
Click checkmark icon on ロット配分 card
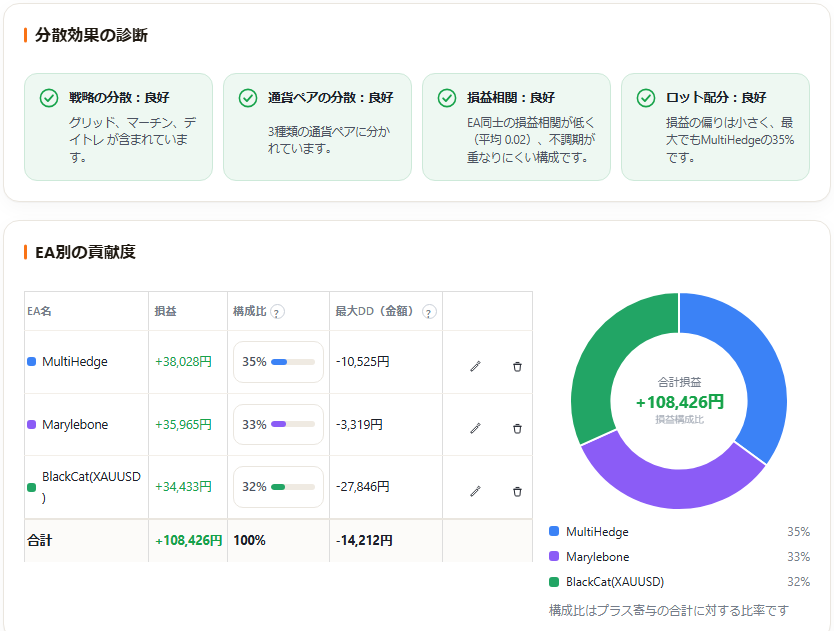point(646,98)
